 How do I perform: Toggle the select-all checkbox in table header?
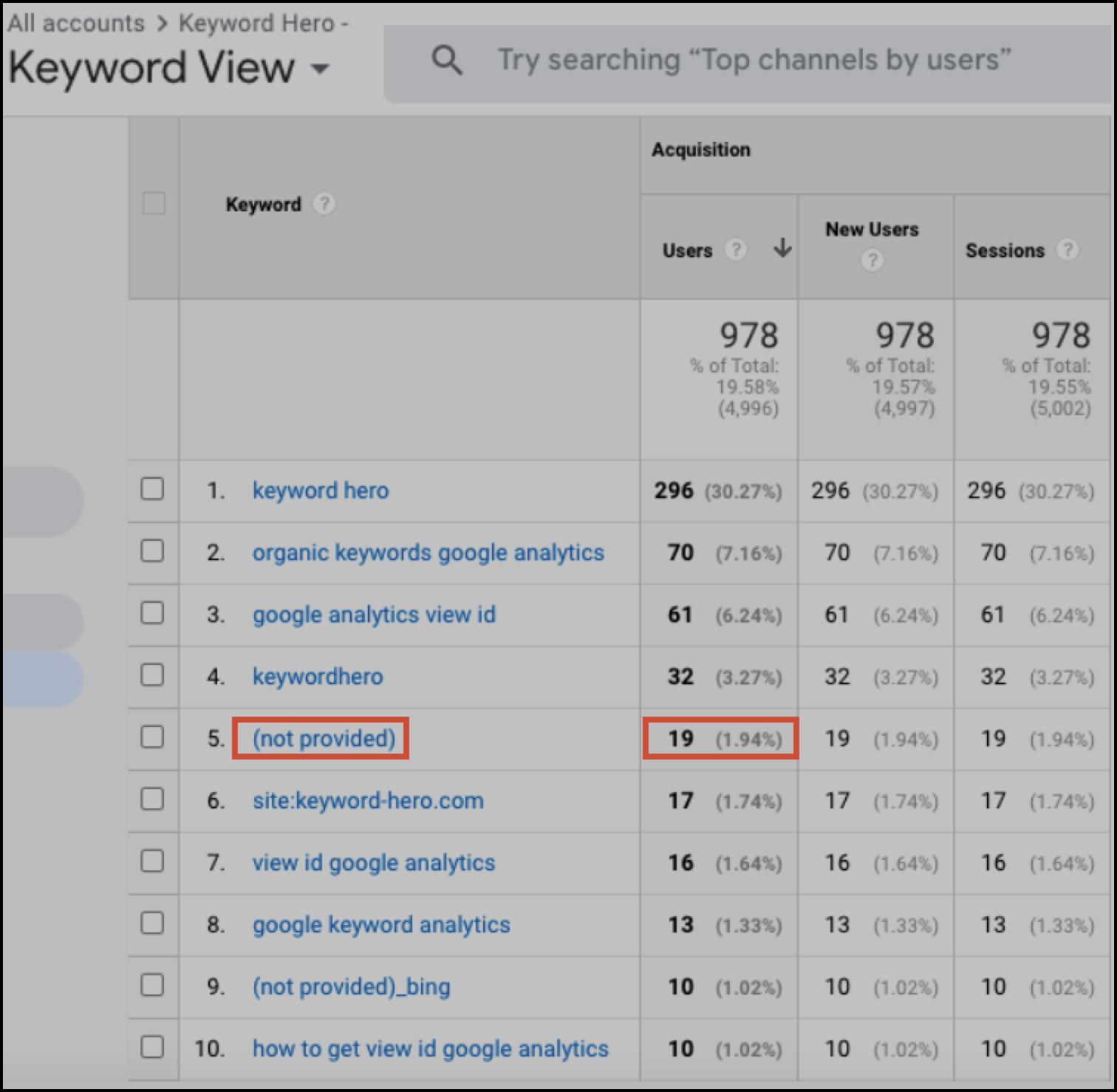pos(153,203)
